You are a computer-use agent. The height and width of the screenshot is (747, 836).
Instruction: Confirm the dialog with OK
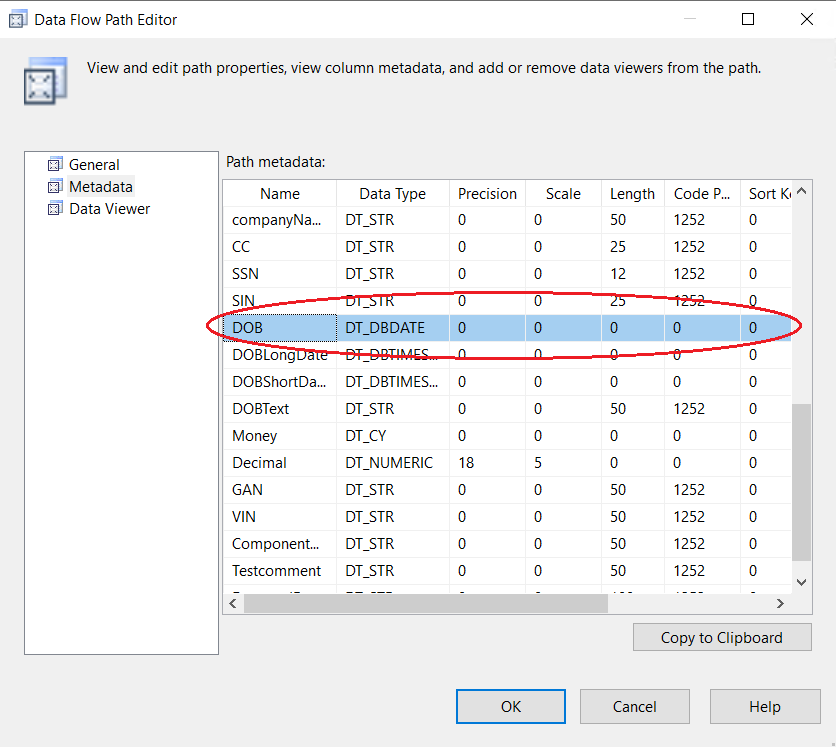point(511,706)
